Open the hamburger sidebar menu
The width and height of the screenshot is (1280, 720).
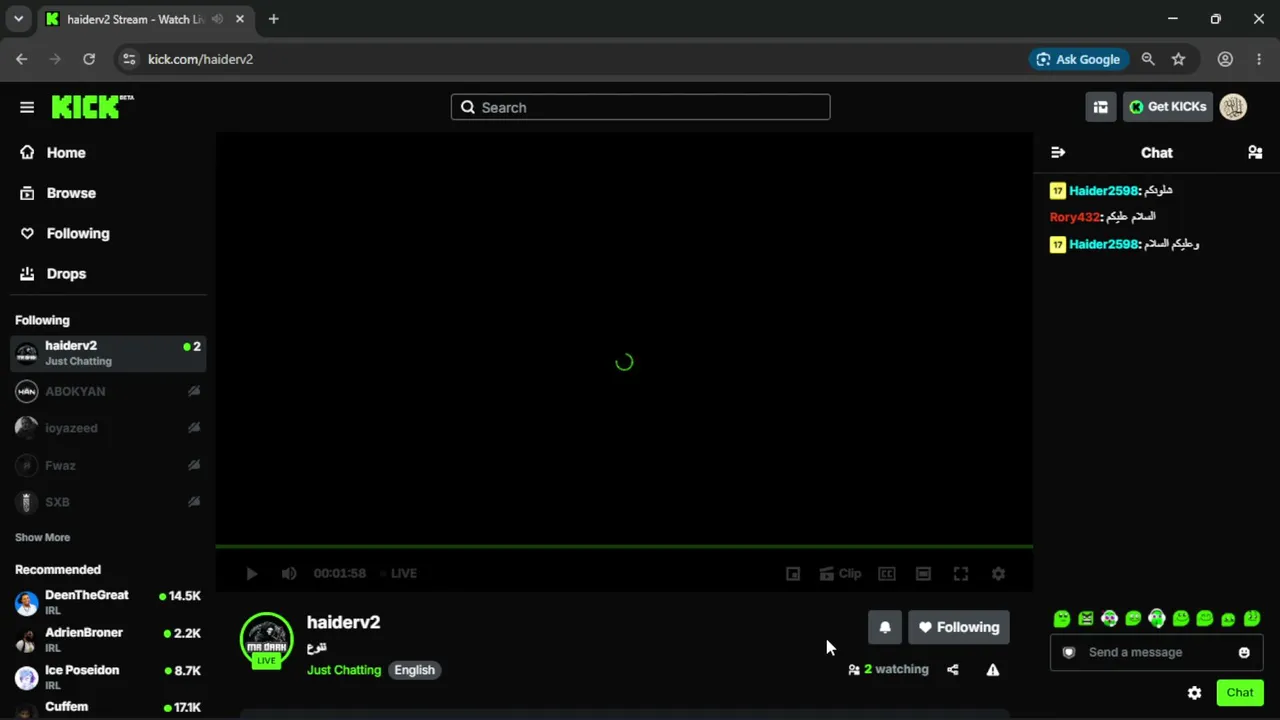click(x=27, y=107)
